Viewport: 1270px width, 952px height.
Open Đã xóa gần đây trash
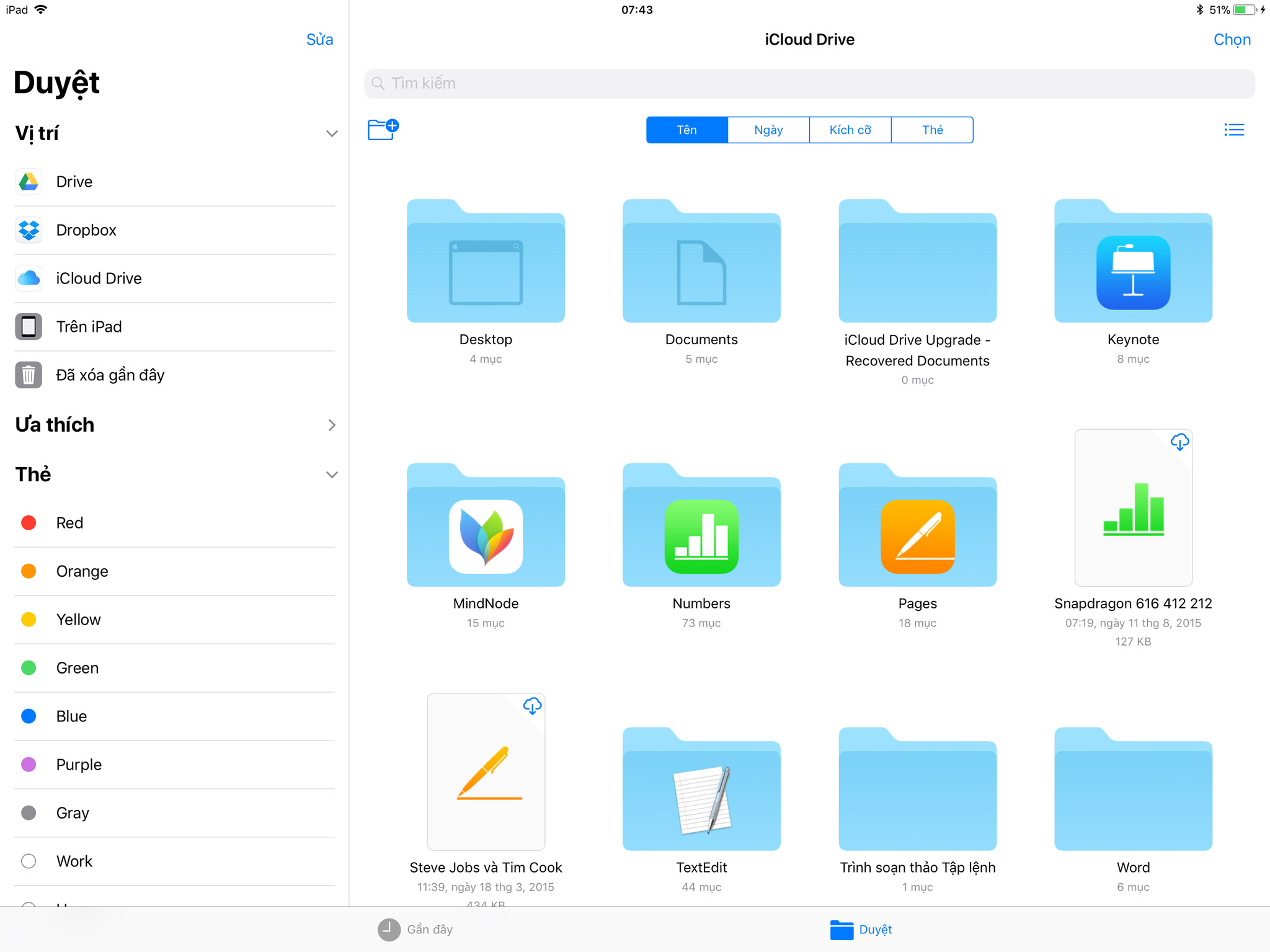pyautogui.click(x=174, y=375)
